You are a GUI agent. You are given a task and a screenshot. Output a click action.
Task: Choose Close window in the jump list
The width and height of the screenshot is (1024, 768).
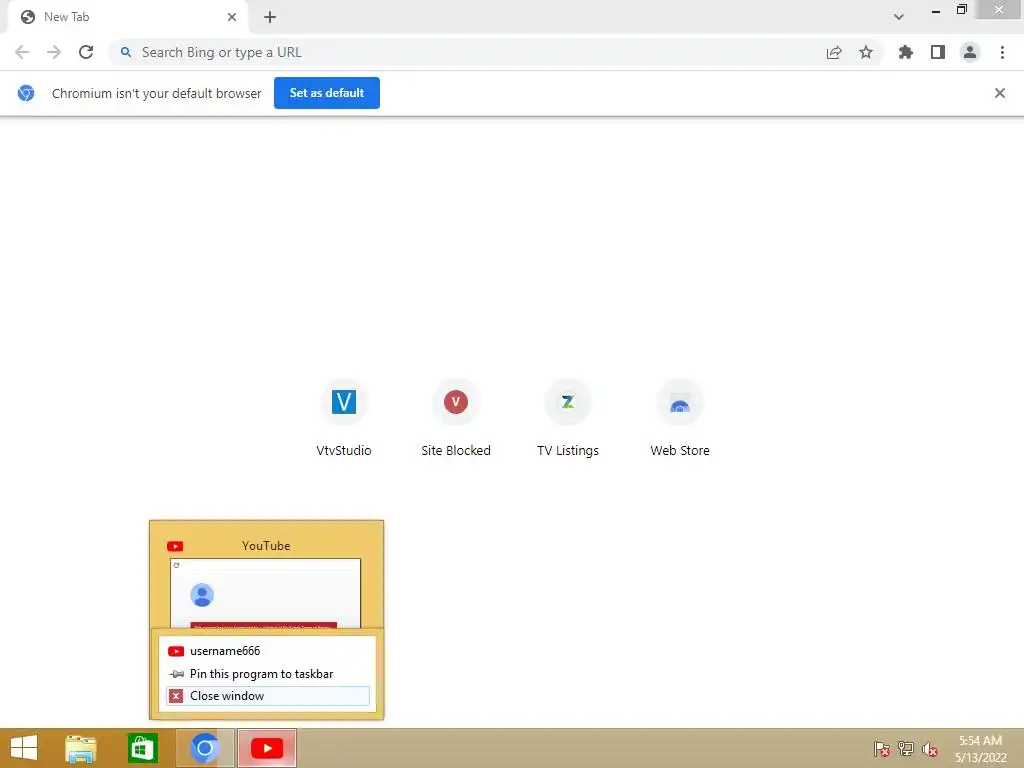coord(268,696)
